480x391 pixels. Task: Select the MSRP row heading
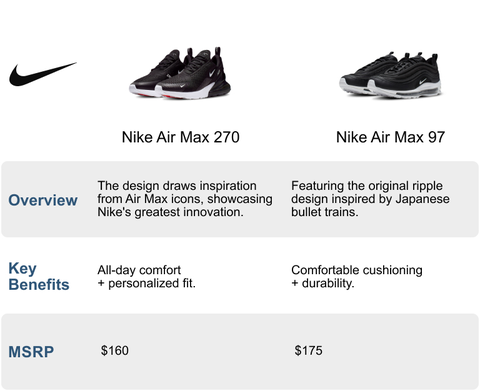31,352
